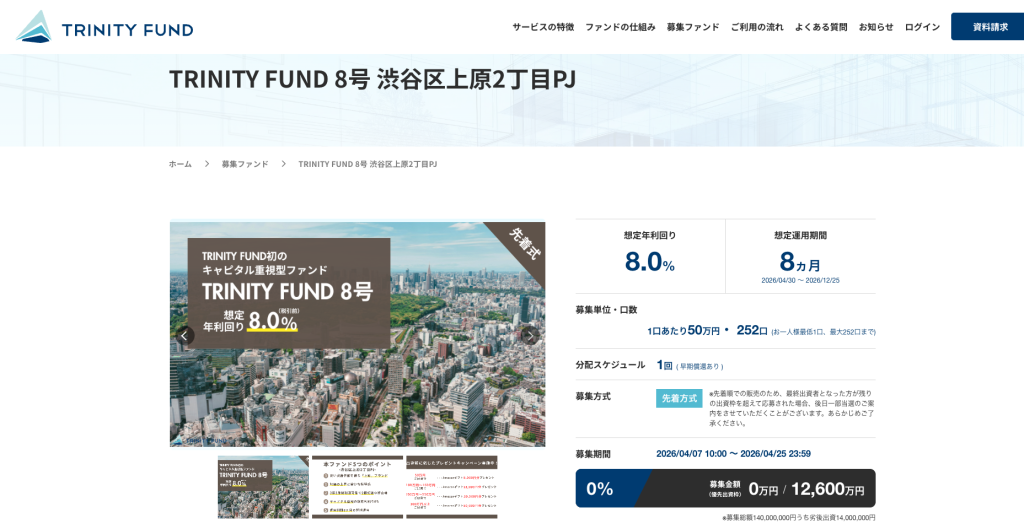The width and height of the screenshot is (1024, 524).
Task: Go to よくある質問 page
Action: click(821, 27)
